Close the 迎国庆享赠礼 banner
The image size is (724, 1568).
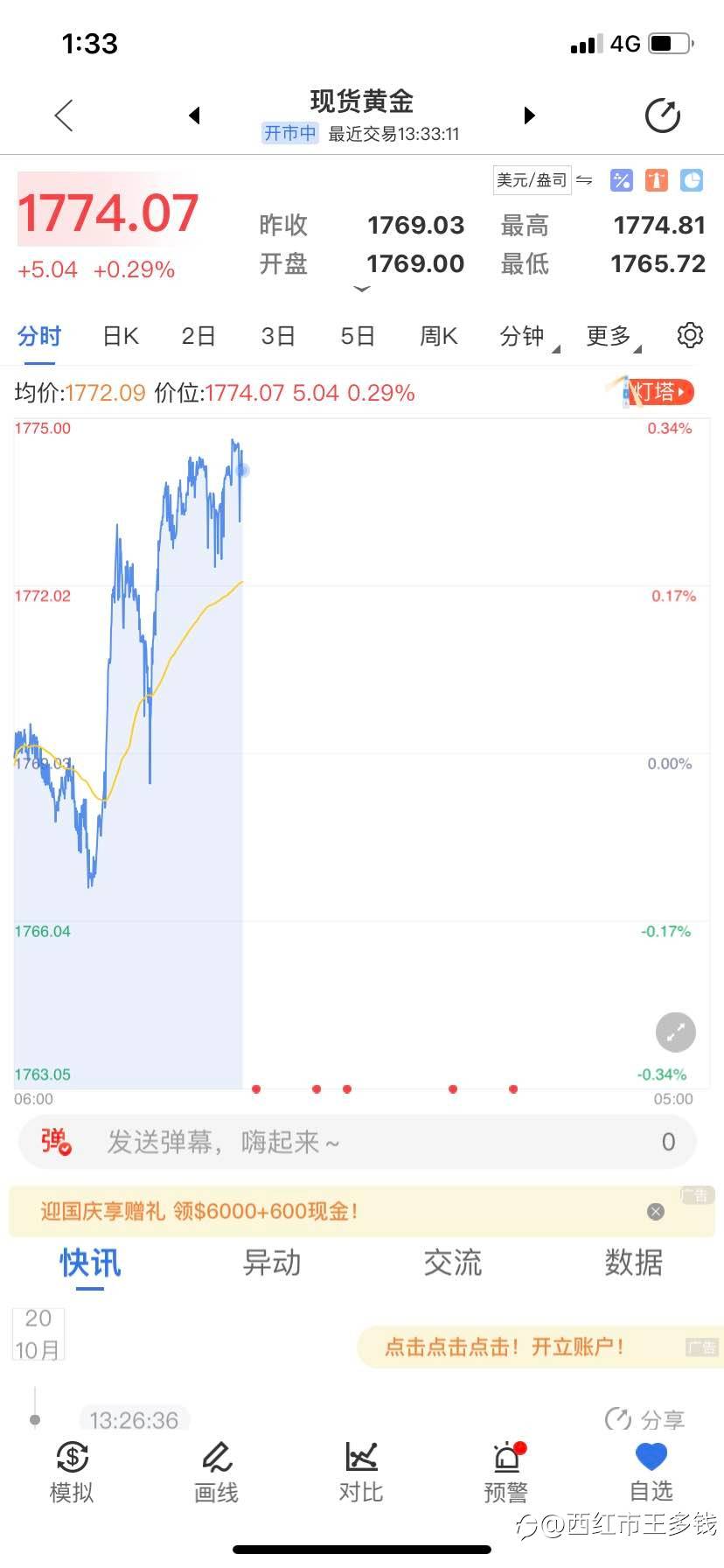[656, 1211]
